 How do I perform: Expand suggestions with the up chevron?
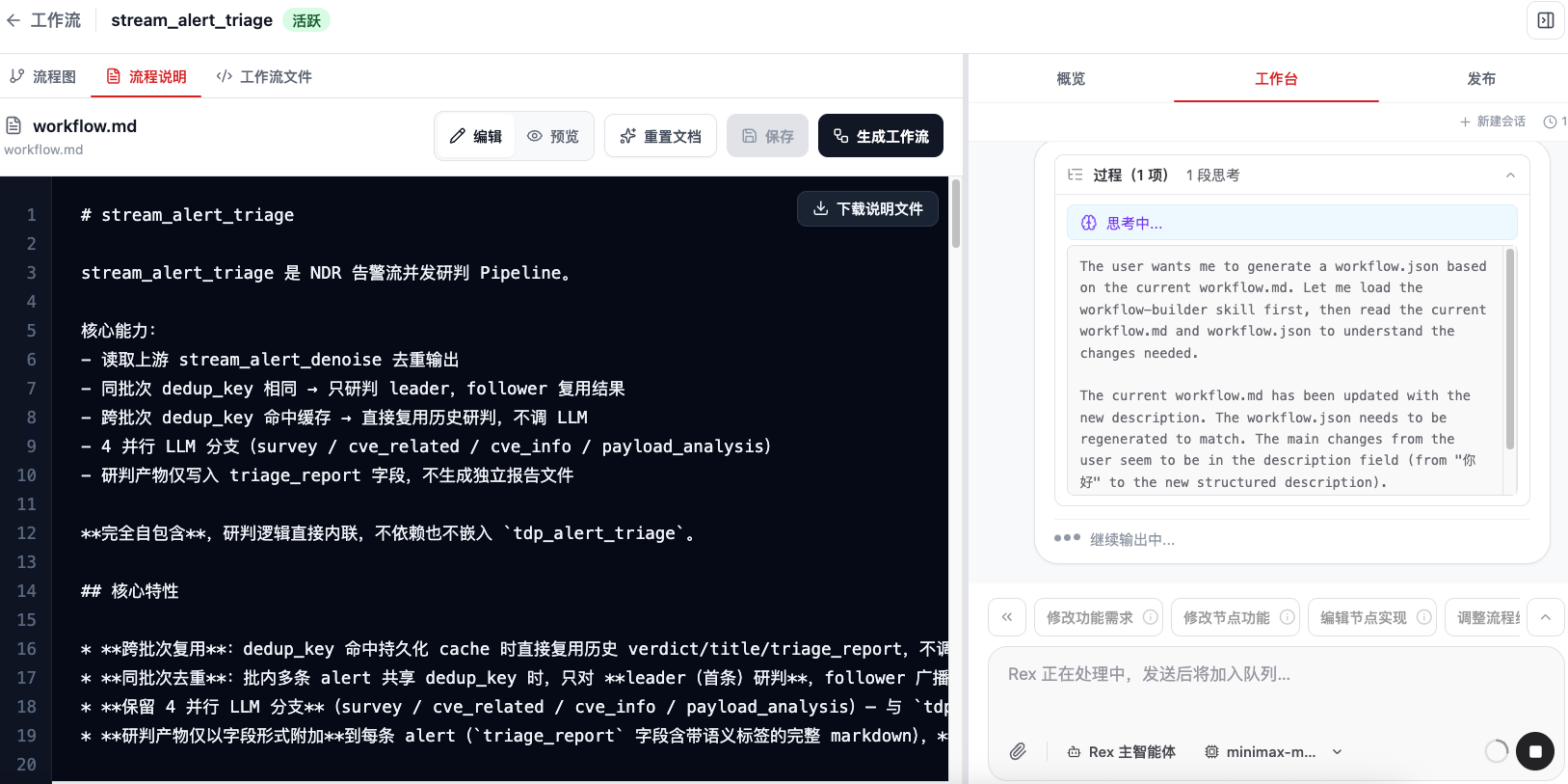[x=1546, y=617]
